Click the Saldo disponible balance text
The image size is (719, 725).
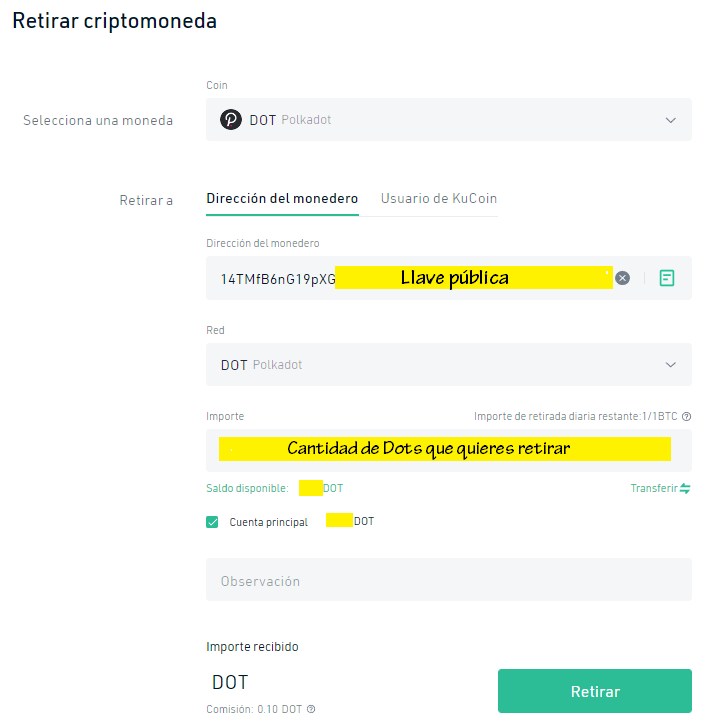(x=275, y=488)
